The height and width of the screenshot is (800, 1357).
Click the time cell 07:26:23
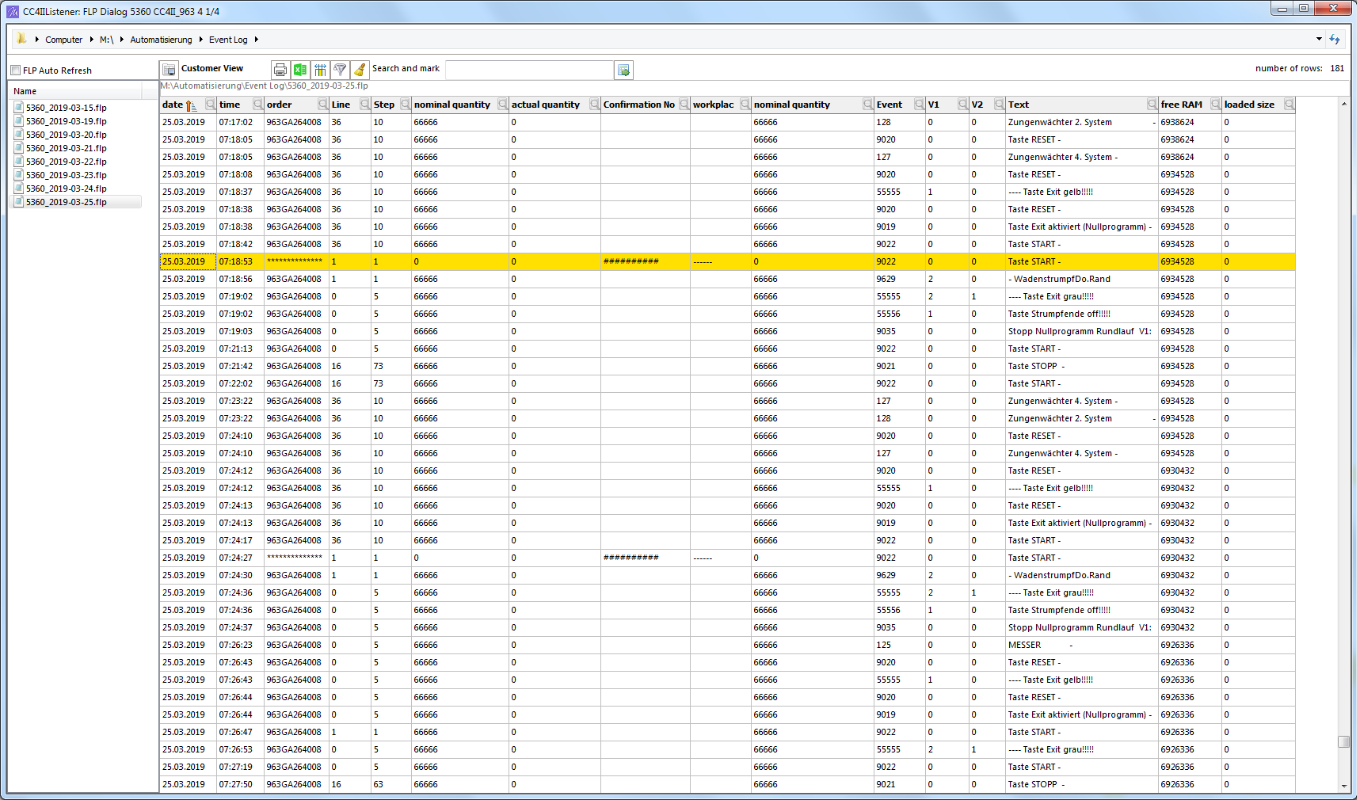coord(240,645)
